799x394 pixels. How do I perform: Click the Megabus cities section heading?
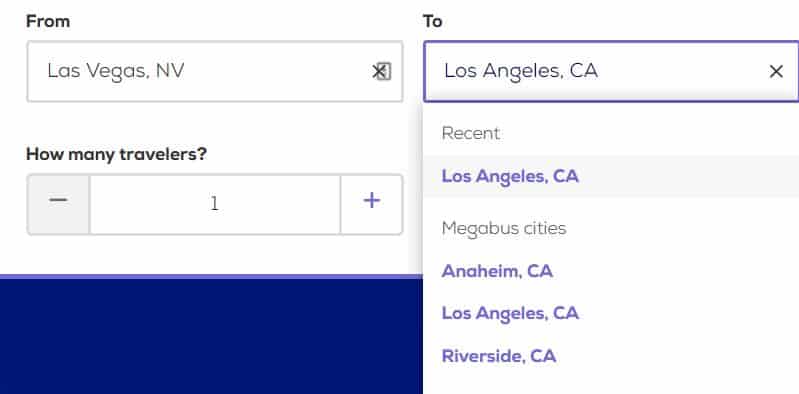tap(504, 228)
